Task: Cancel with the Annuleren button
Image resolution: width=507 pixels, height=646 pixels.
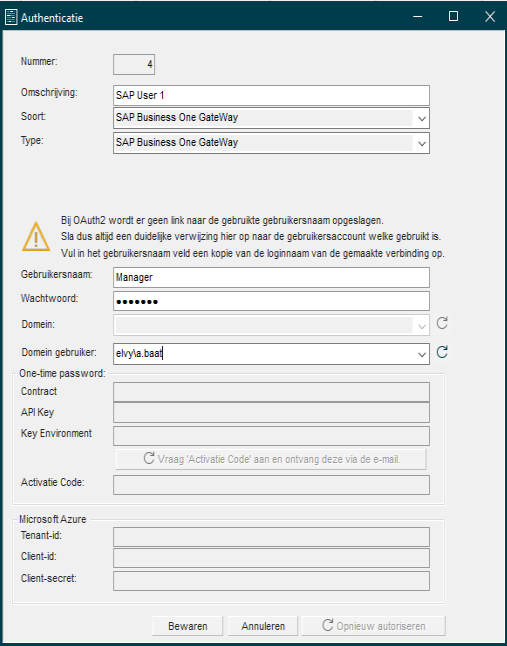Action: tap(263, 626)
